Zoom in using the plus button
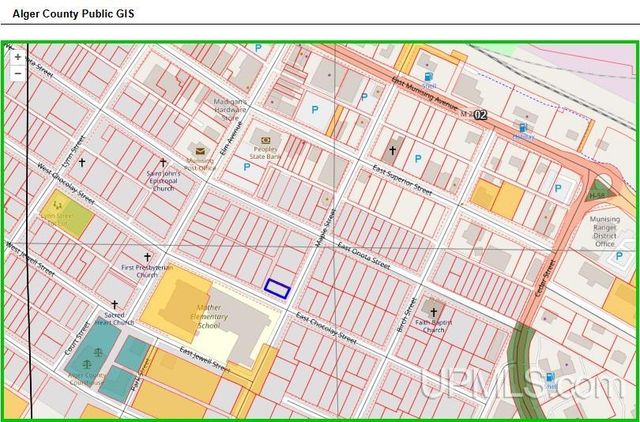This screenshot has height=422, width=640. tap(18, 57)
